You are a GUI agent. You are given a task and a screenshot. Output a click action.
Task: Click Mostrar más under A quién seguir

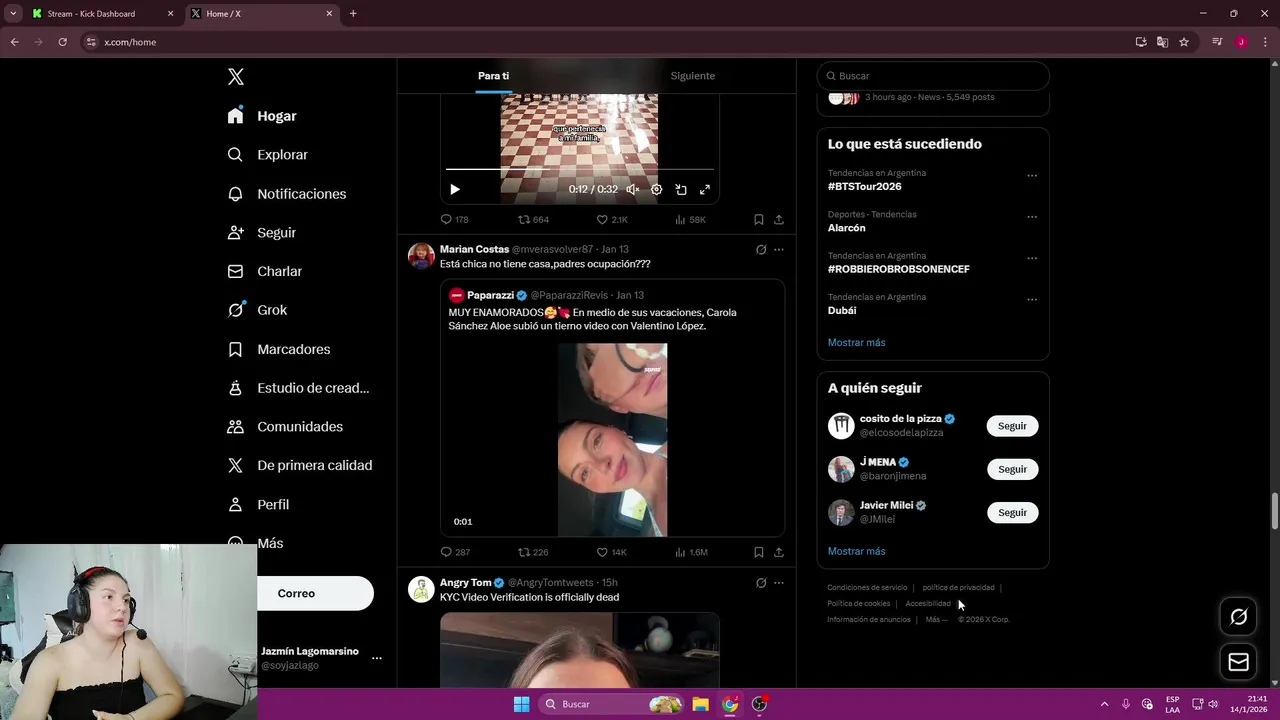[856, 551]
